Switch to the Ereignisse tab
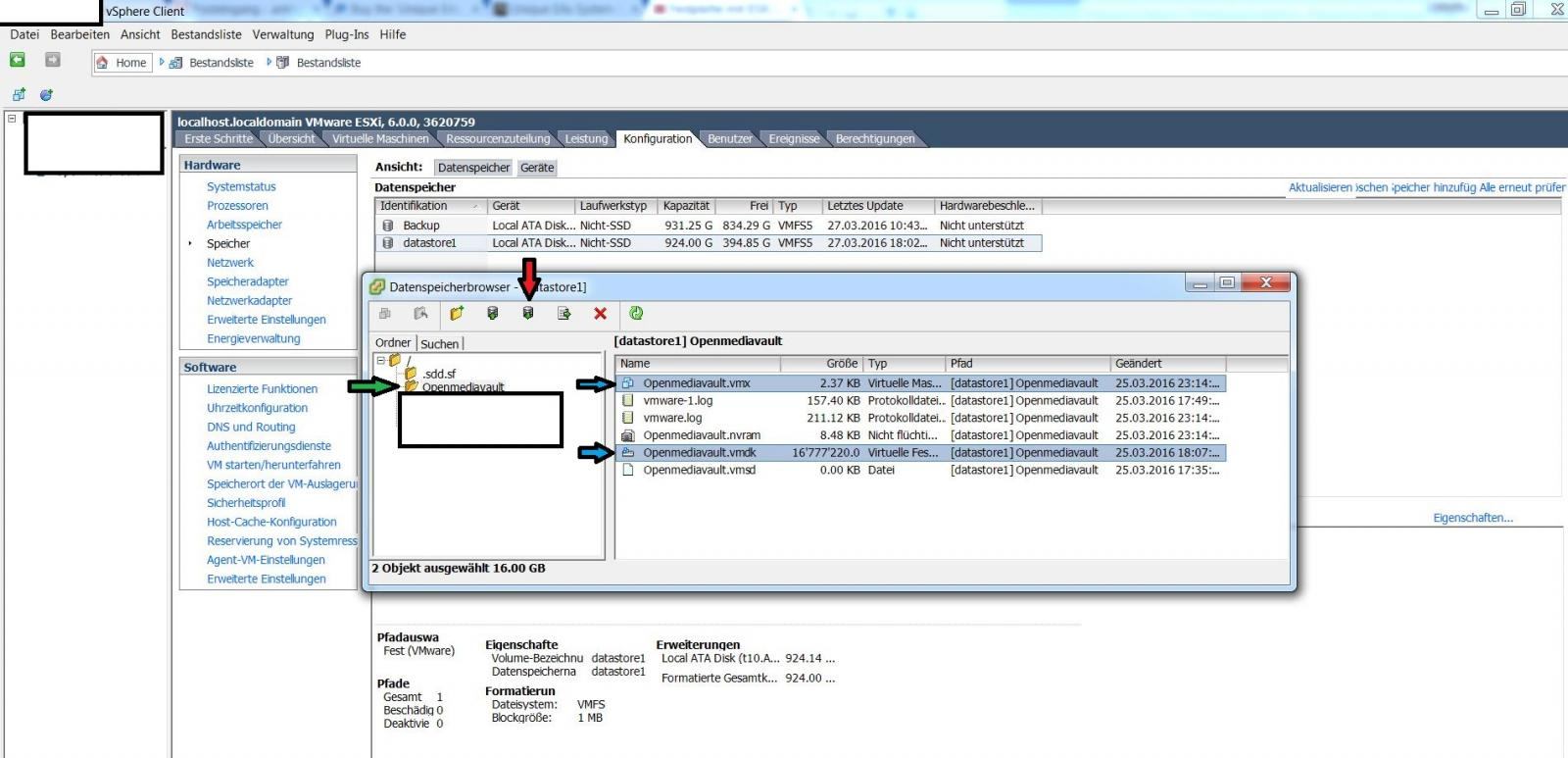 794,139
